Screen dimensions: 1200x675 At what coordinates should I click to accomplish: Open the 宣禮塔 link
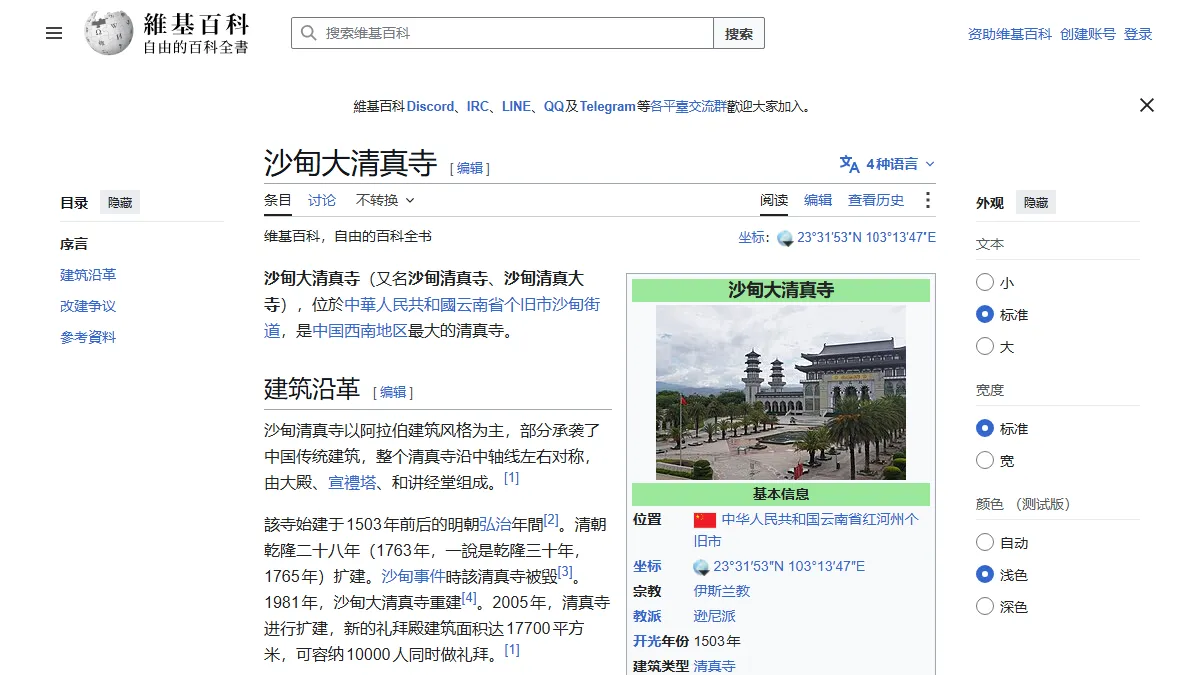353,482
